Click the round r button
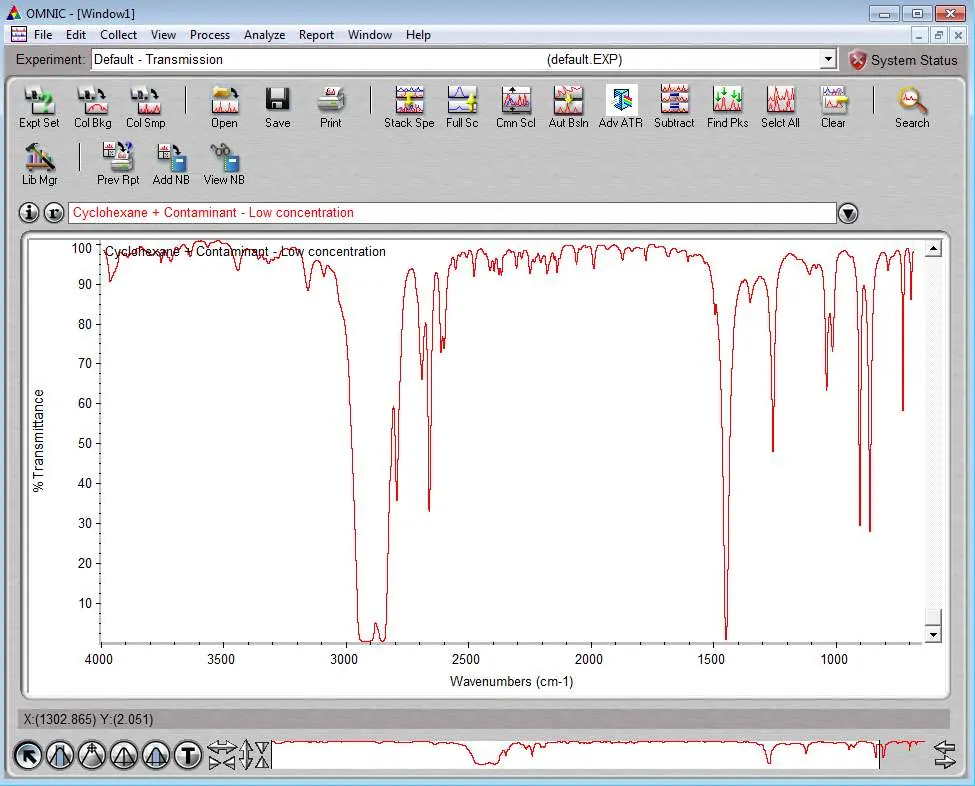975x786 pixels. (x=54, y=213)
